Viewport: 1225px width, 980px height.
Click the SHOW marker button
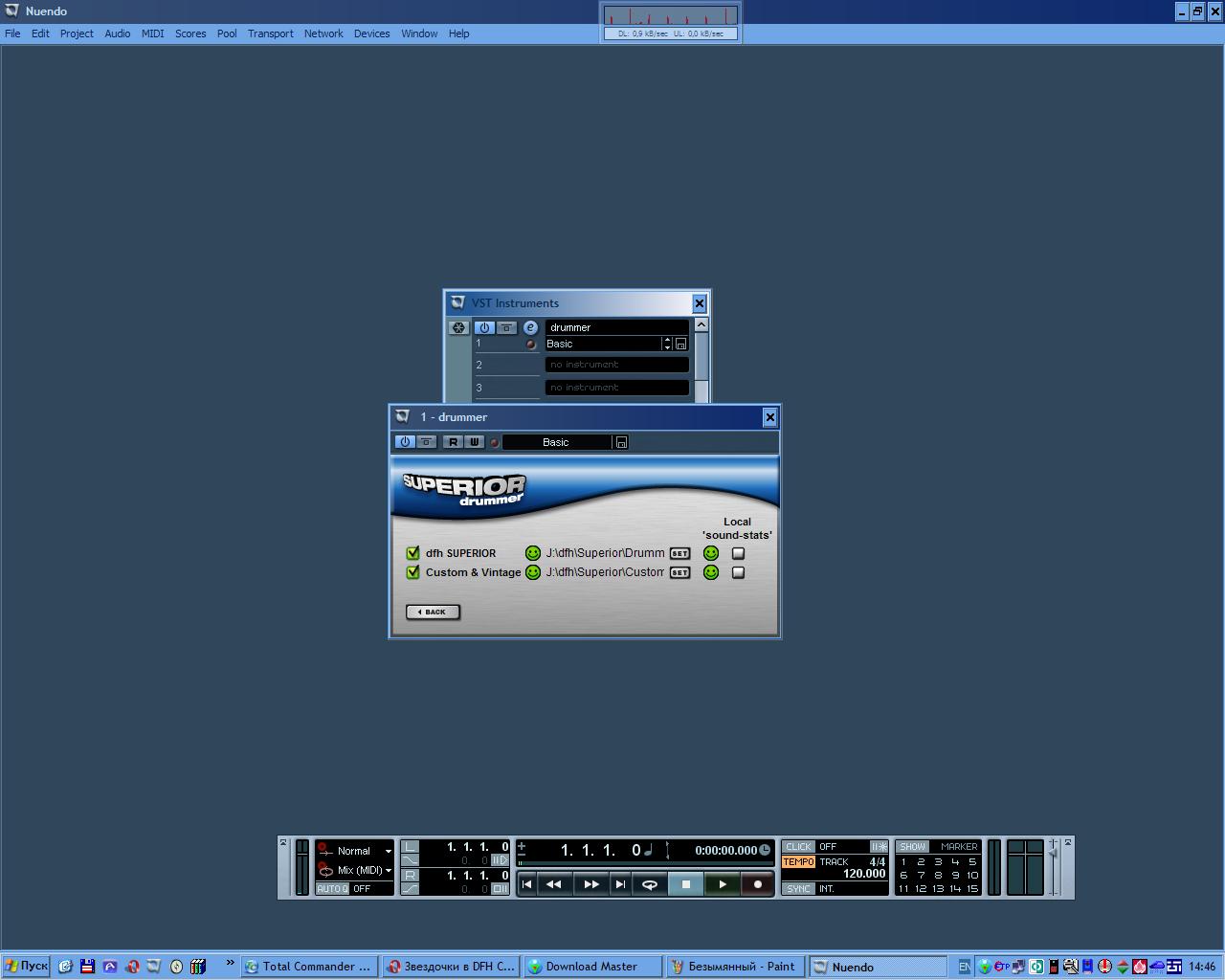913,847
